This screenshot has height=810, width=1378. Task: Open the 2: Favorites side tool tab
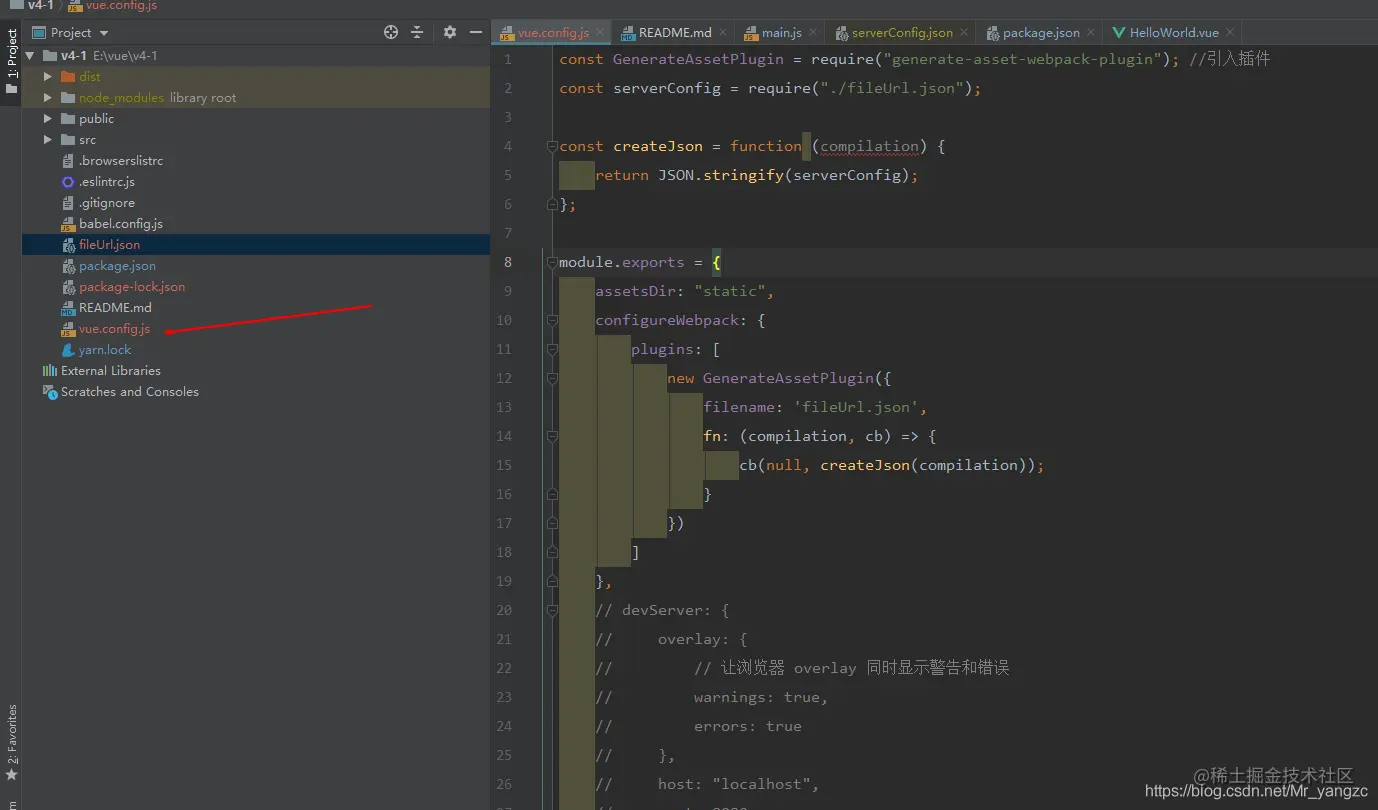(11, 742)
